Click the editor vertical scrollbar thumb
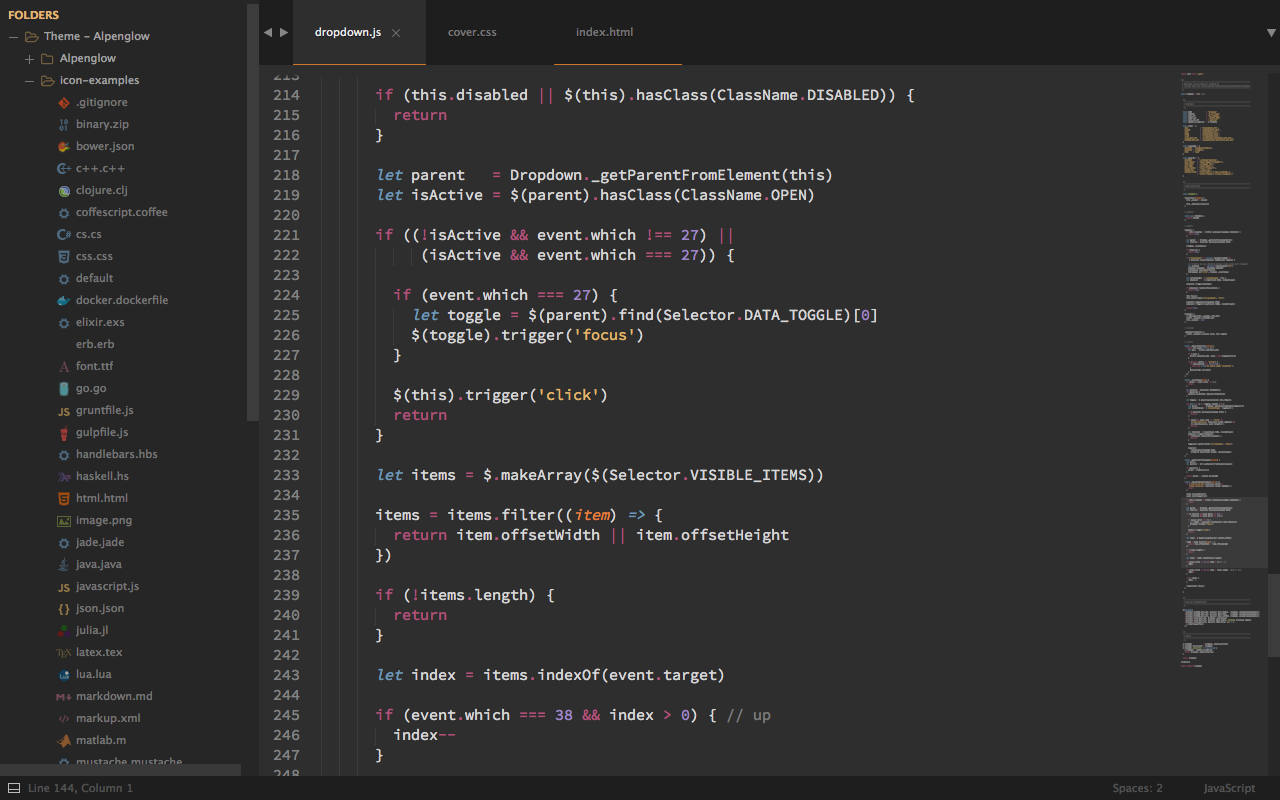This screenshot has height=800, width=1280. (x=1274, y=616)
